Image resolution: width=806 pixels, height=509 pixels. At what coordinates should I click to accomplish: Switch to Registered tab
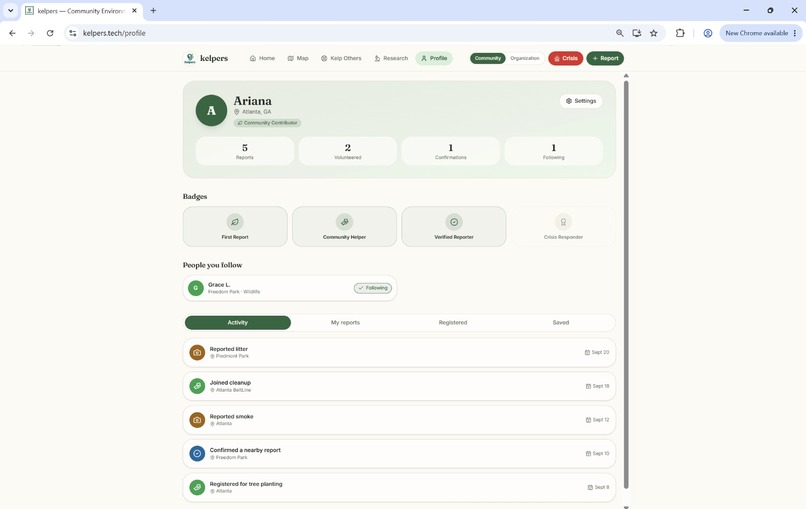pyautogui.click(x=453, y=322)
